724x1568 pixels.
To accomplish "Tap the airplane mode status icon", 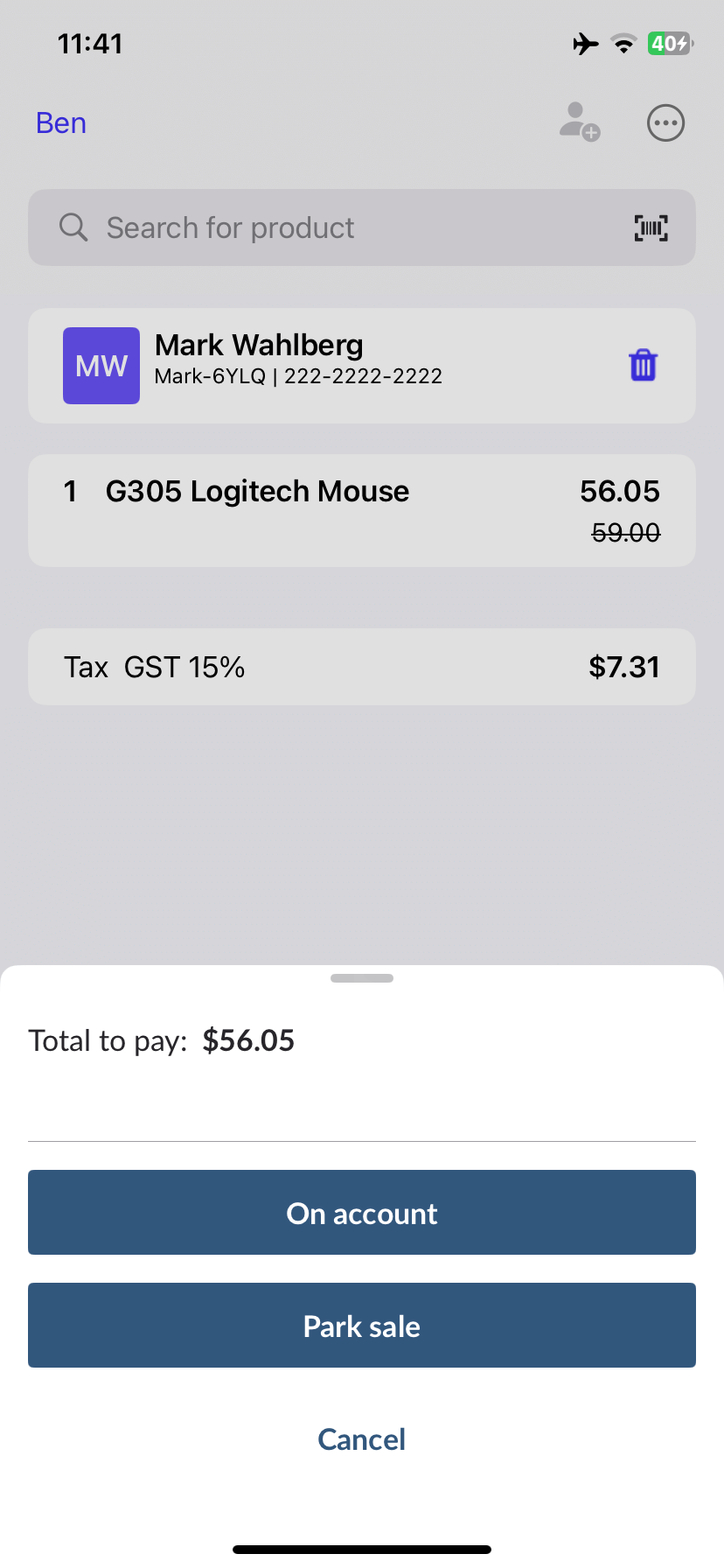I will click(585, 44).
